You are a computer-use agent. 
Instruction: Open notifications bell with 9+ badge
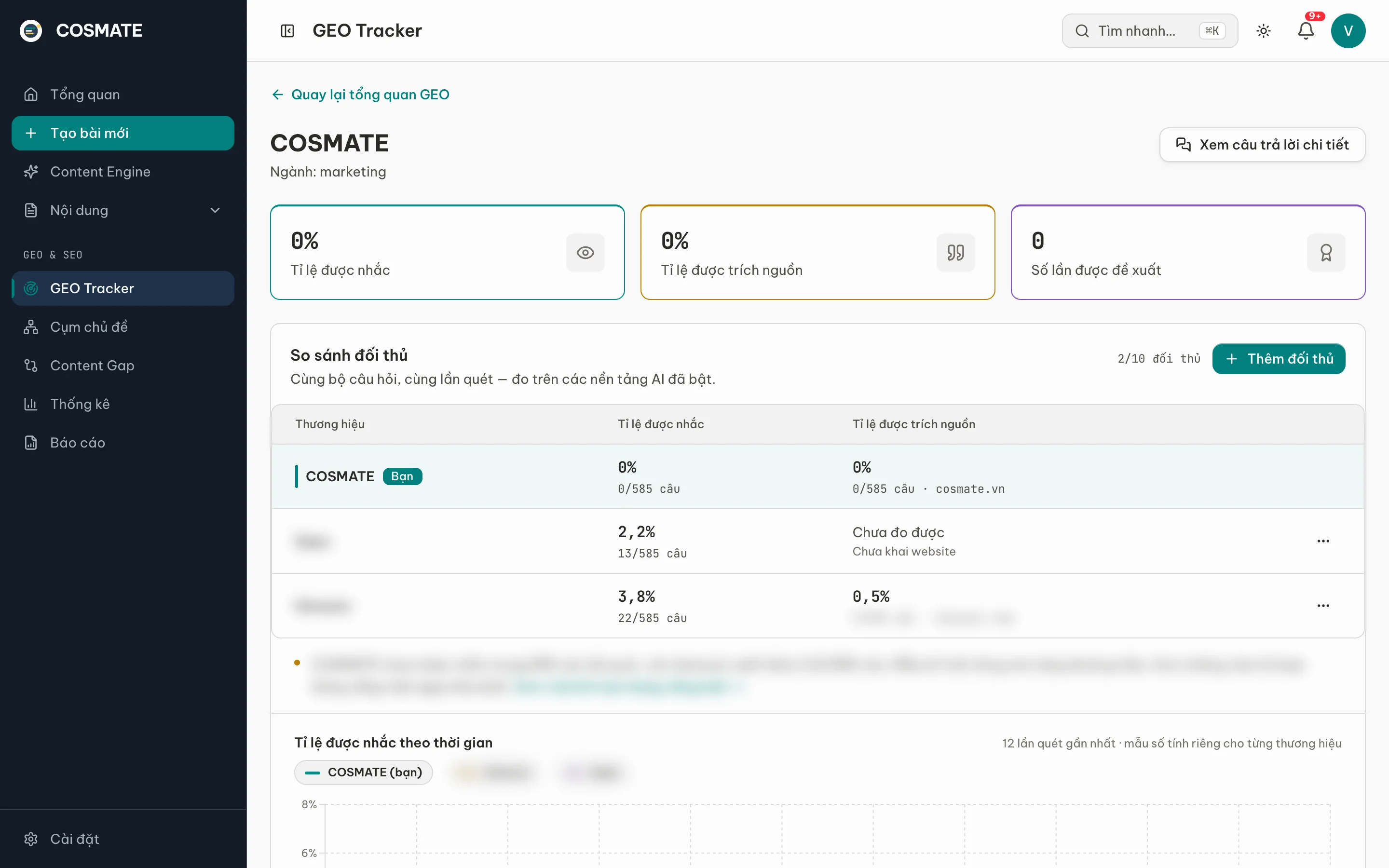click(1306, 30)
